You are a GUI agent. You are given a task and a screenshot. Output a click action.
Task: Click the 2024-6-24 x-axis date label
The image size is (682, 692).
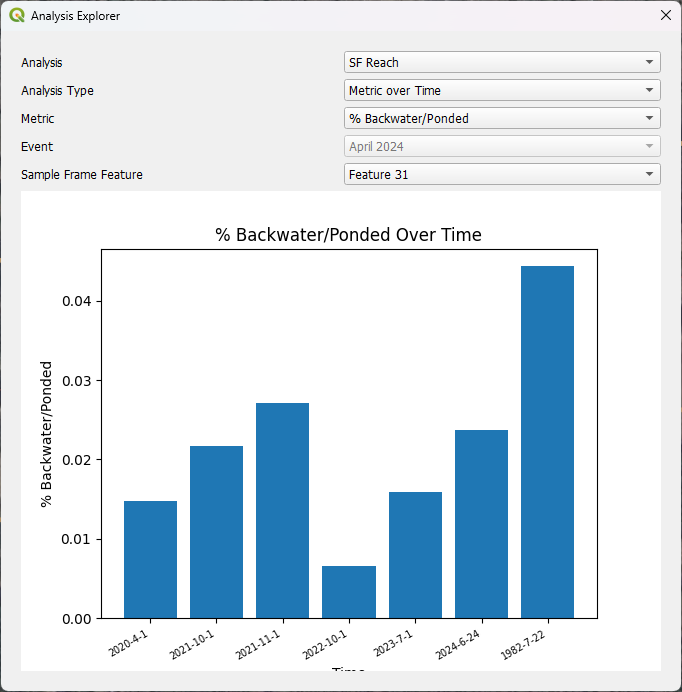tap(458, 645)
